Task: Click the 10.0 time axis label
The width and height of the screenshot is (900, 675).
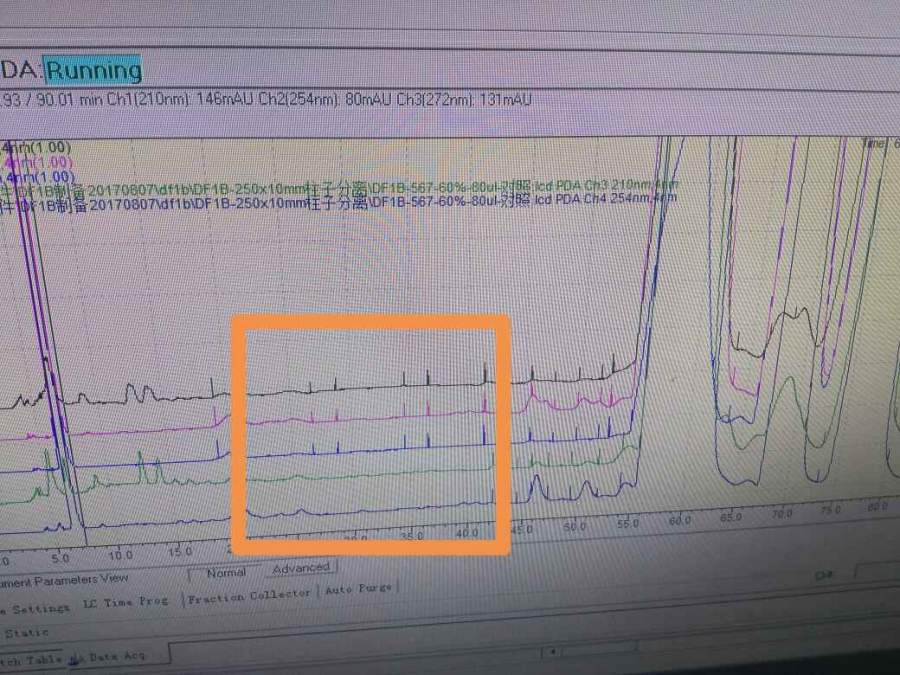Action: click(x=121, y=555)
